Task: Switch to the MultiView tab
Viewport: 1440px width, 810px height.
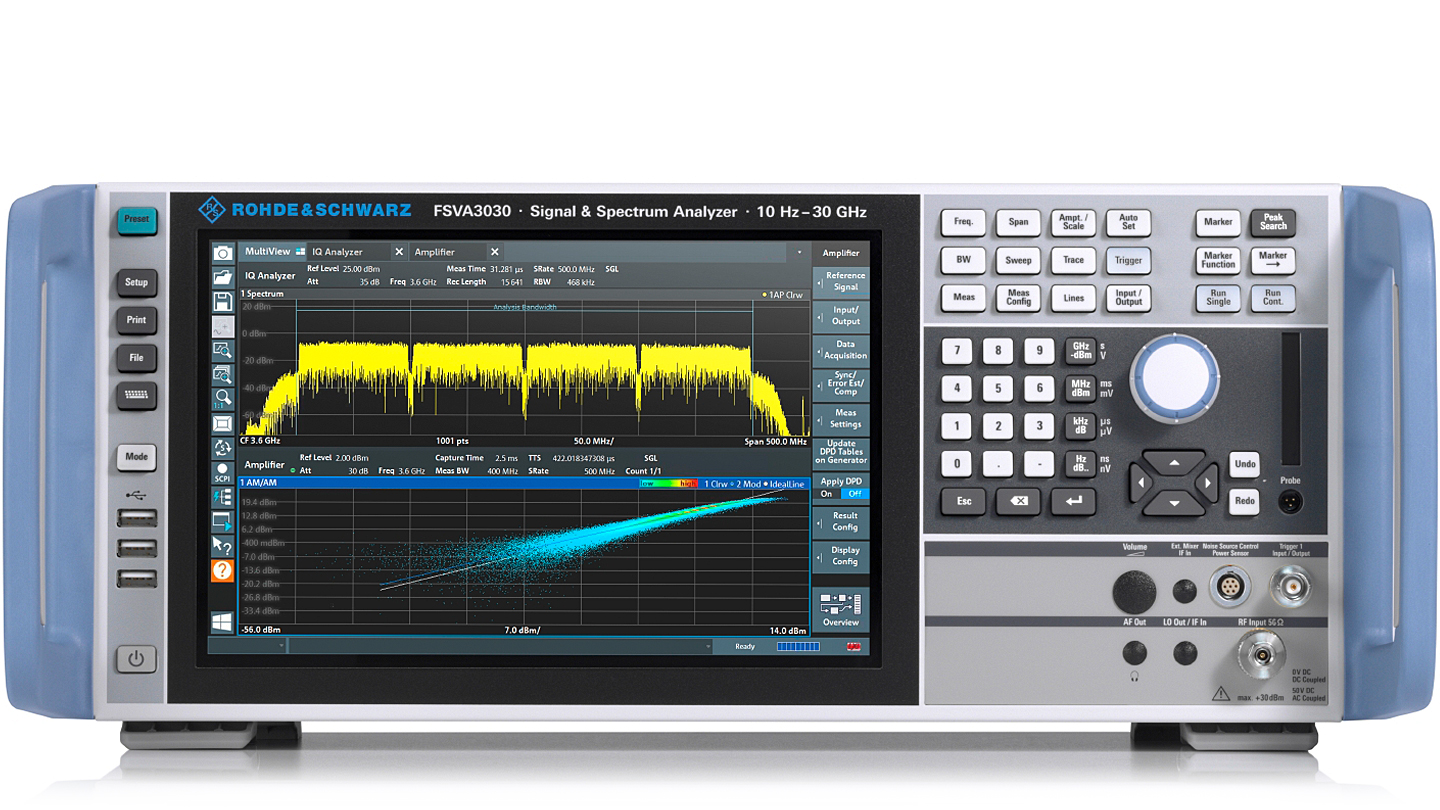Action: pyautogui.click(x=269, y=252)
